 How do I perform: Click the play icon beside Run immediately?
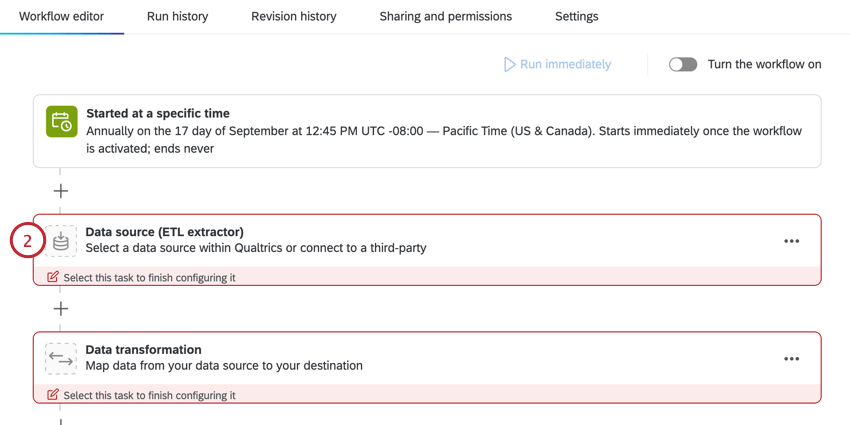click(509, 65)
